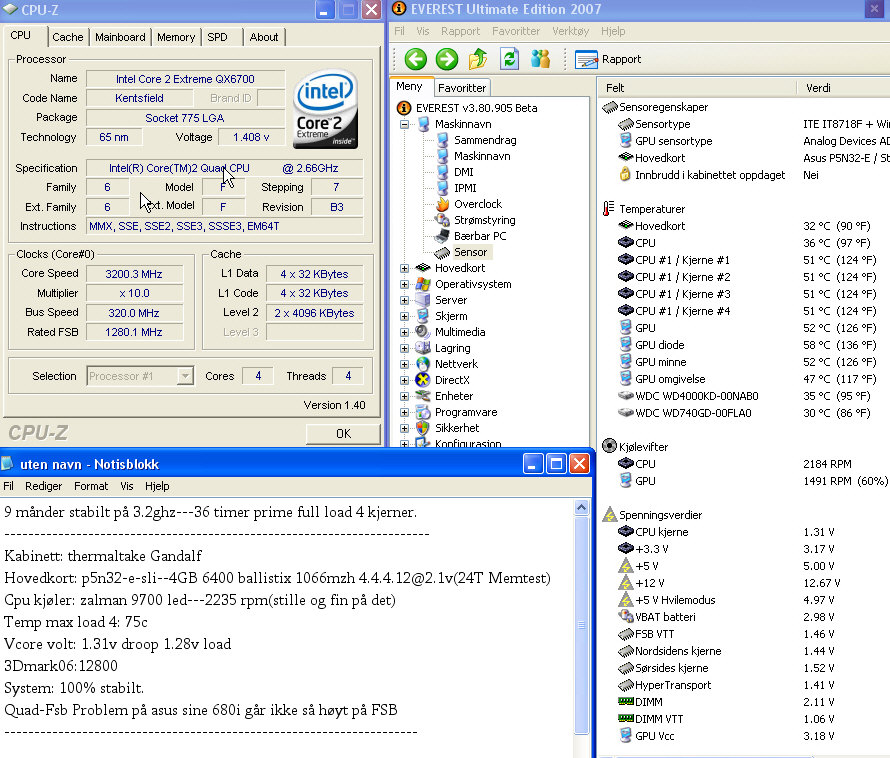Viewport: 890px width, 758px height.
Task: Click the fan icon beside Kjølevifter
Action: coord(609,446)
